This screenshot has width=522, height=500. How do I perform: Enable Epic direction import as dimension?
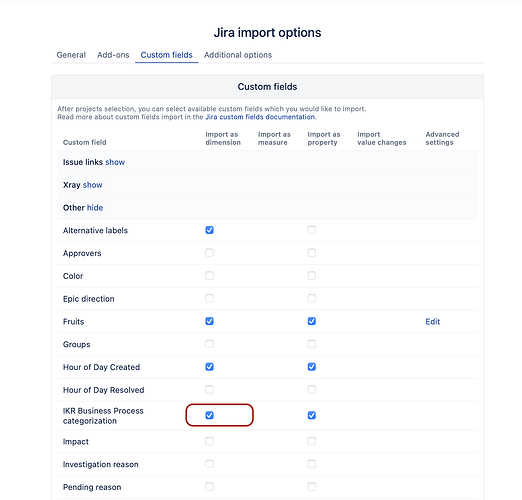(209, 298)
